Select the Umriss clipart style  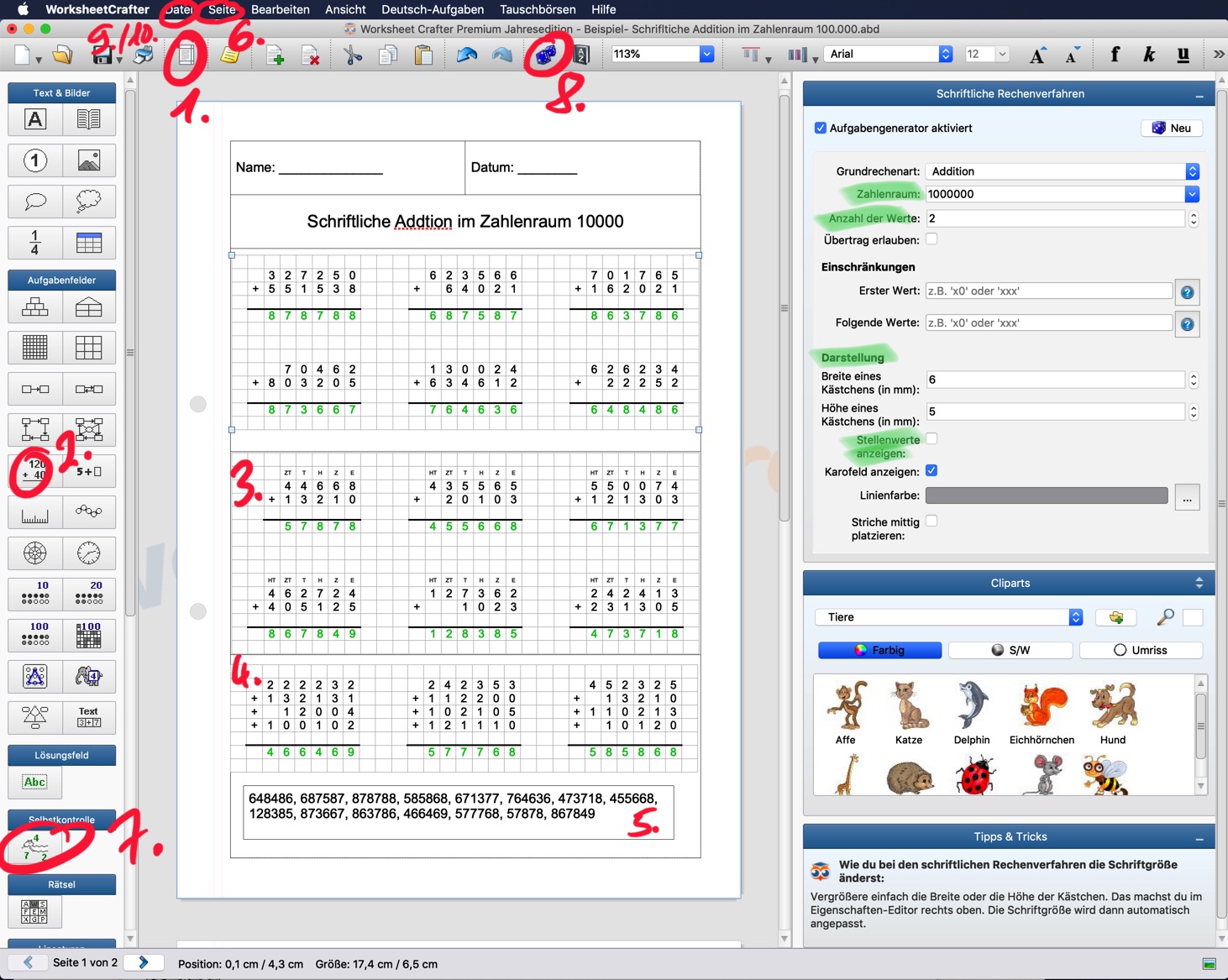[1140, 650]
